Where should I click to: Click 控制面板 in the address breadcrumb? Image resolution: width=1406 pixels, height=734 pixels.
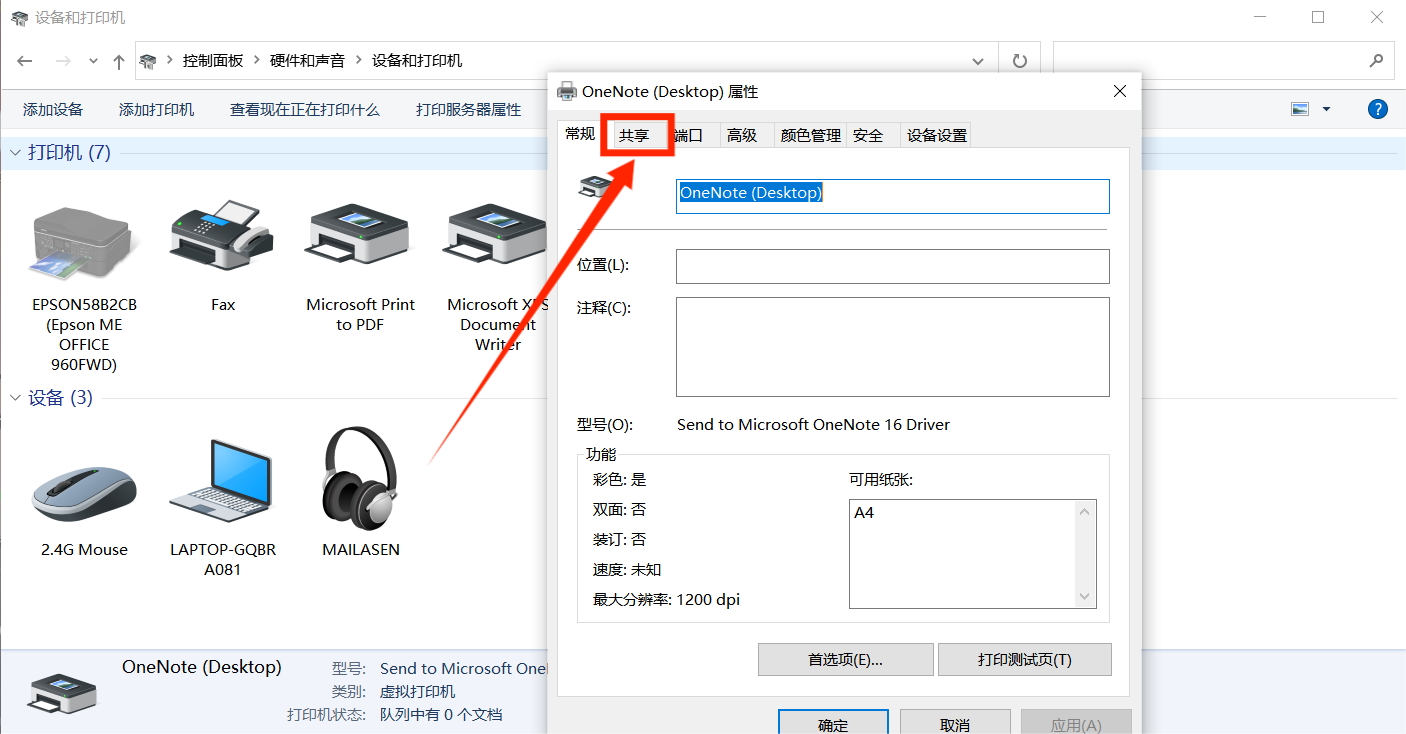coord(212,61)
